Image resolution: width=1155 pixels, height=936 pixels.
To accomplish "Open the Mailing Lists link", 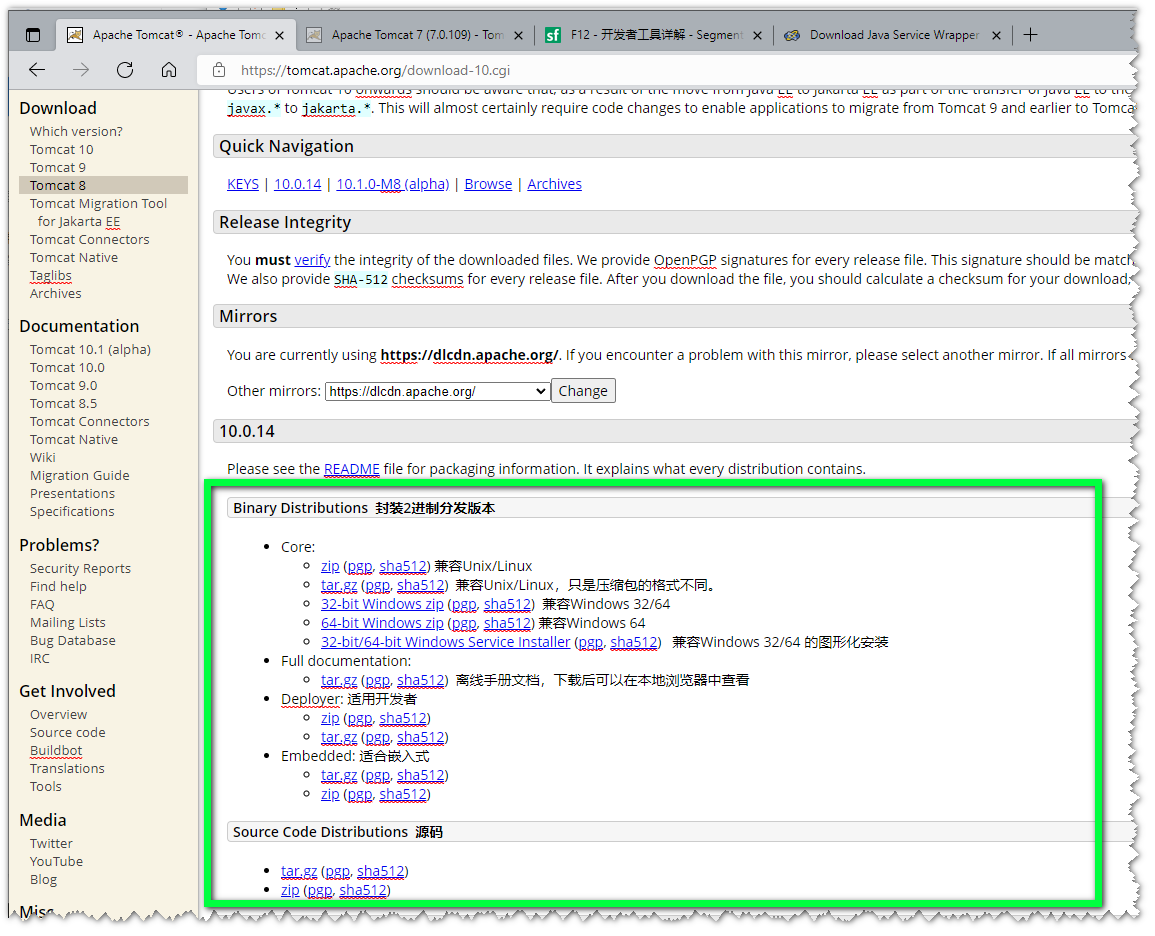I will point(68,623).
